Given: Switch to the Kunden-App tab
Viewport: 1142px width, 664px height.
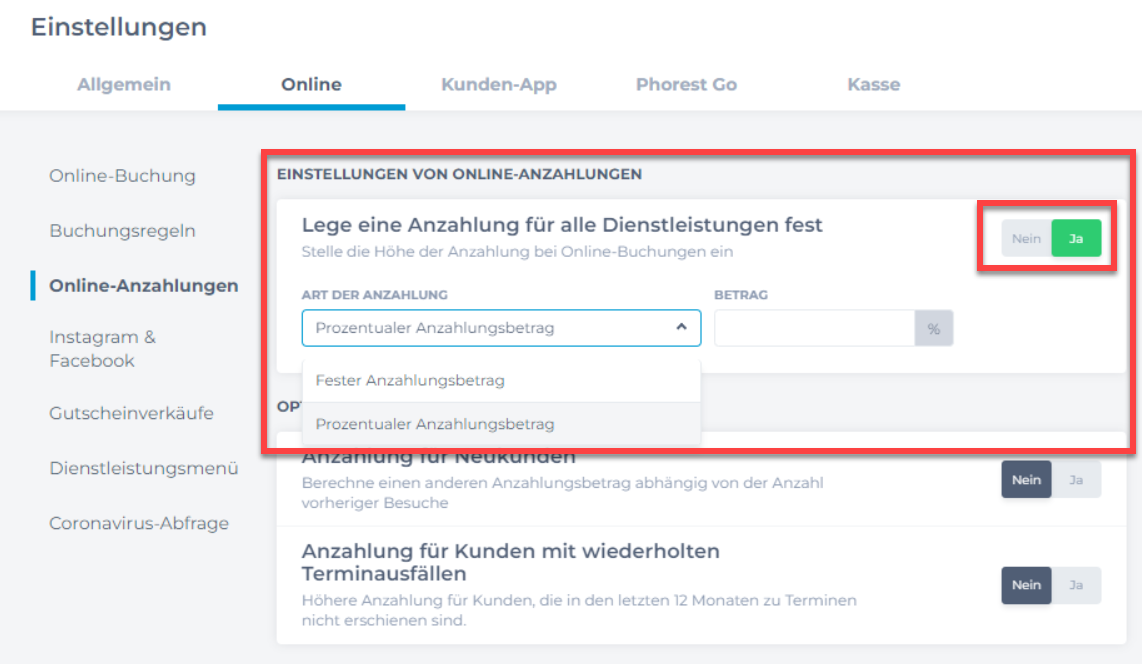Looking at the screenshot, I should pos(498,85).
